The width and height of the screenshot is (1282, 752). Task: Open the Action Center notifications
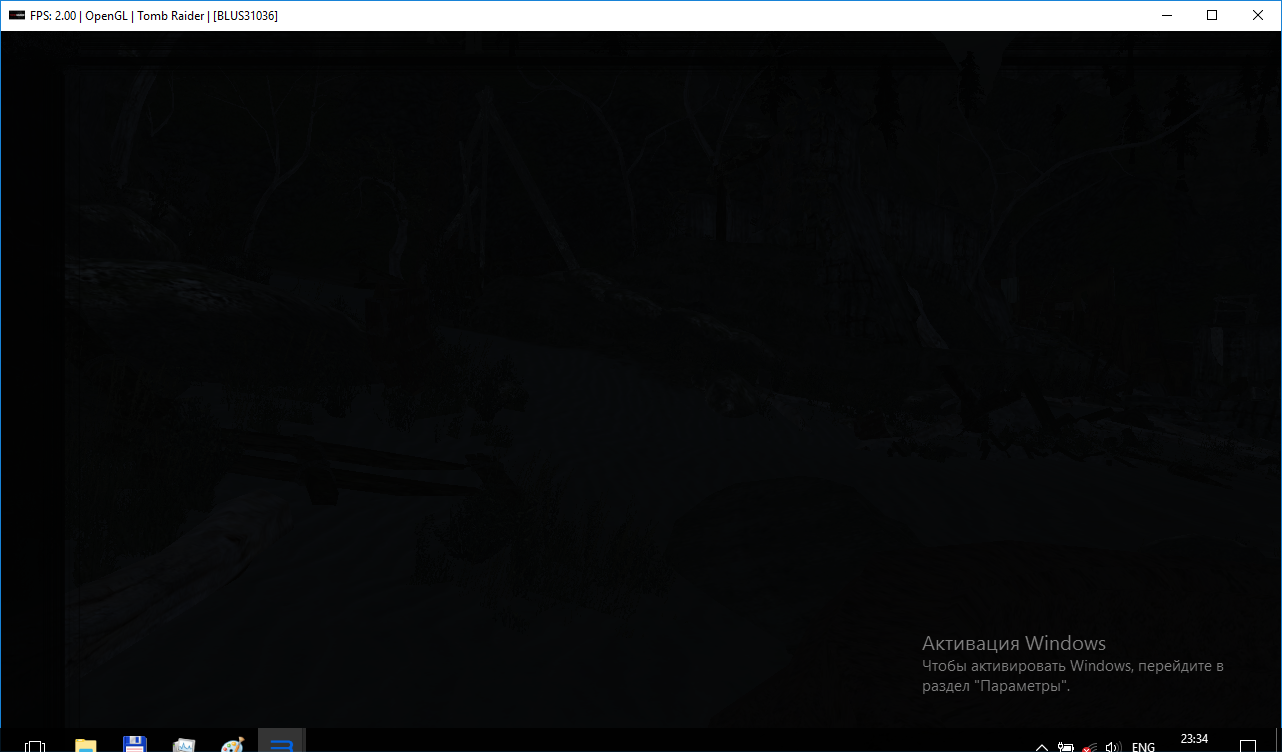point(1246,746)
